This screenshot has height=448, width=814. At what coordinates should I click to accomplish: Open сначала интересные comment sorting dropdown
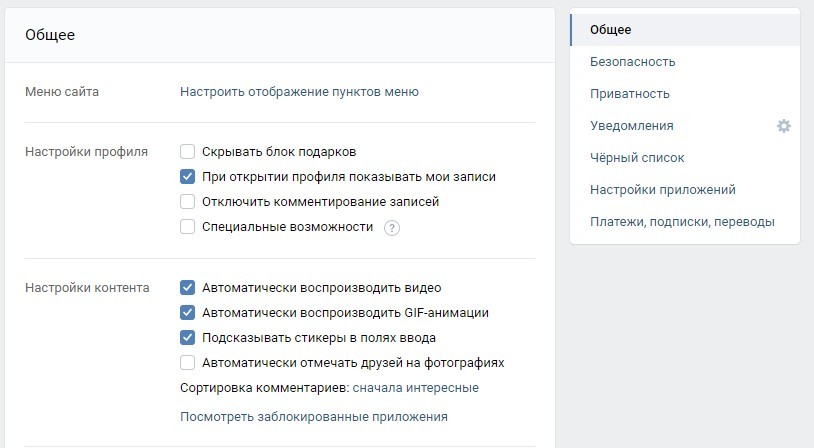coord(415,388)
